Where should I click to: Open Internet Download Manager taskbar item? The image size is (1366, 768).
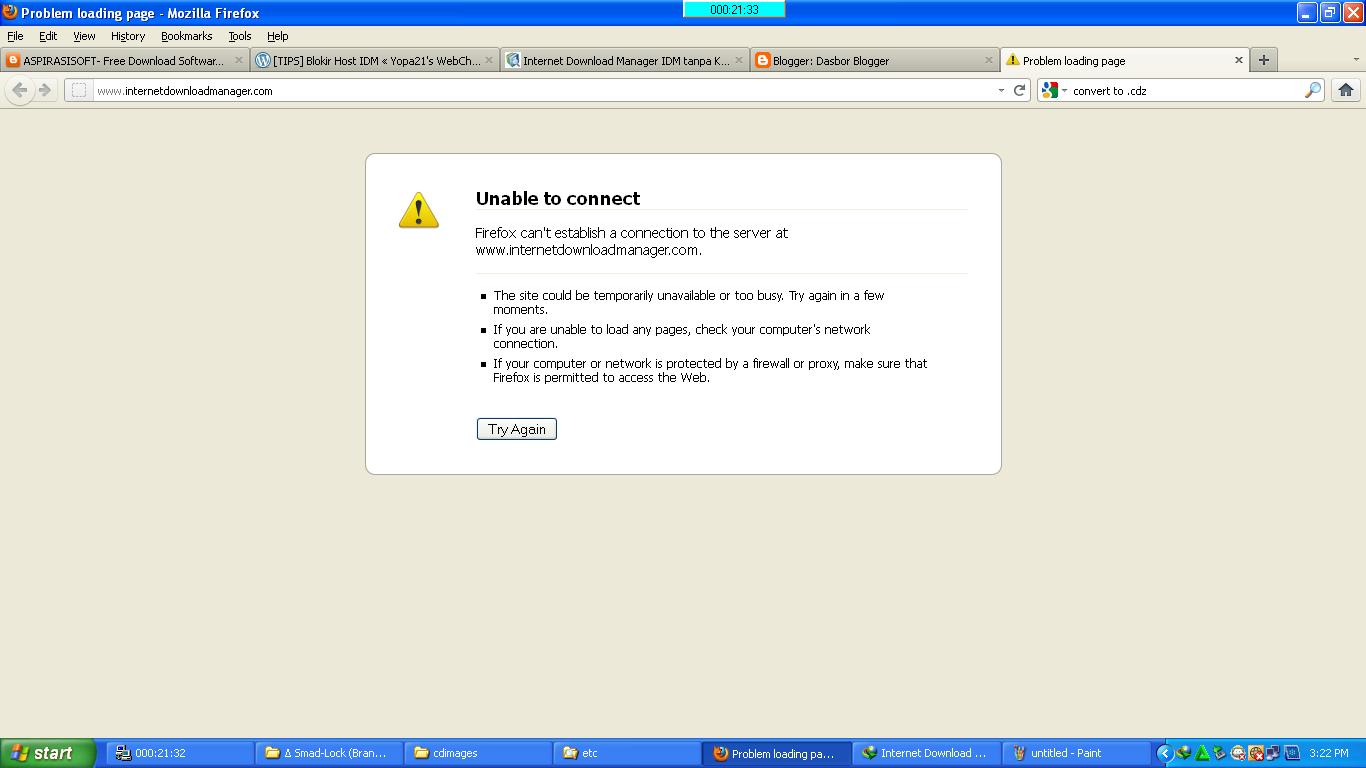pyautogui.click(x=925, y=753)
